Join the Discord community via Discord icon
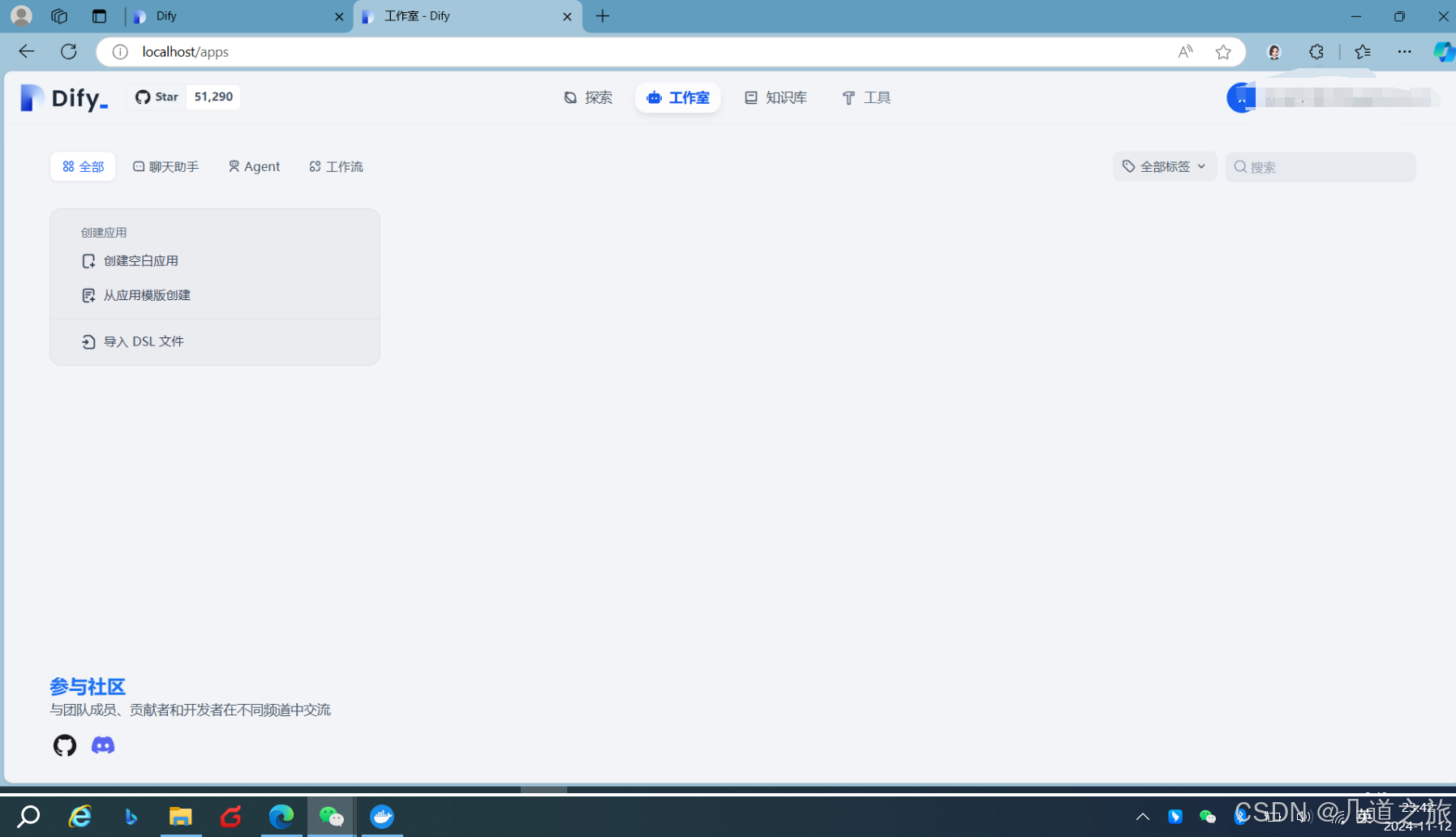 (103, 745)
